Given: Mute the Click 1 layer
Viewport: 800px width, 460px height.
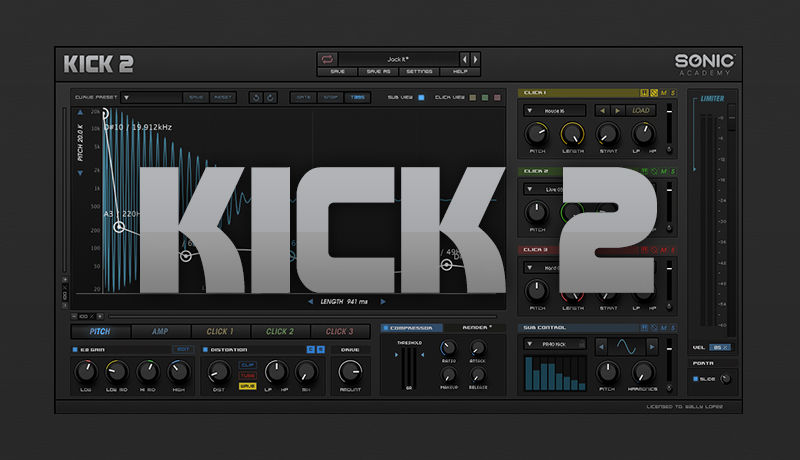Looking at the screenshot, I should pyautogui.click(x=663, y=93).
